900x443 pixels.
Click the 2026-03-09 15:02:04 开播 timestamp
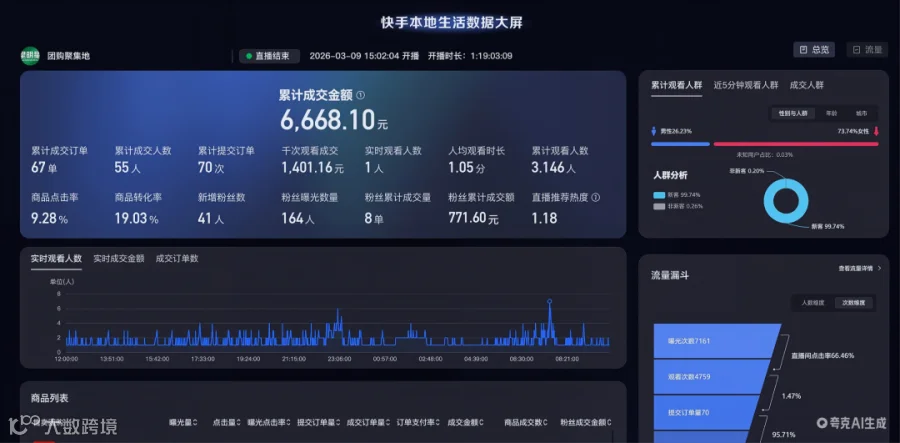coord(364,56)
